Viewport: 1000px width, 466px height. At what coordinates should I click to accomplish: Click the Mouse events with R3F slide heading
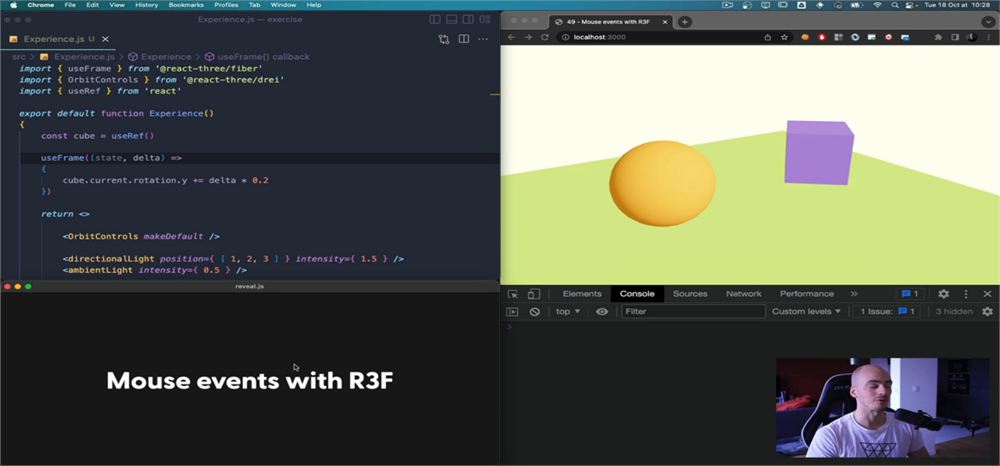pos(249,381)
